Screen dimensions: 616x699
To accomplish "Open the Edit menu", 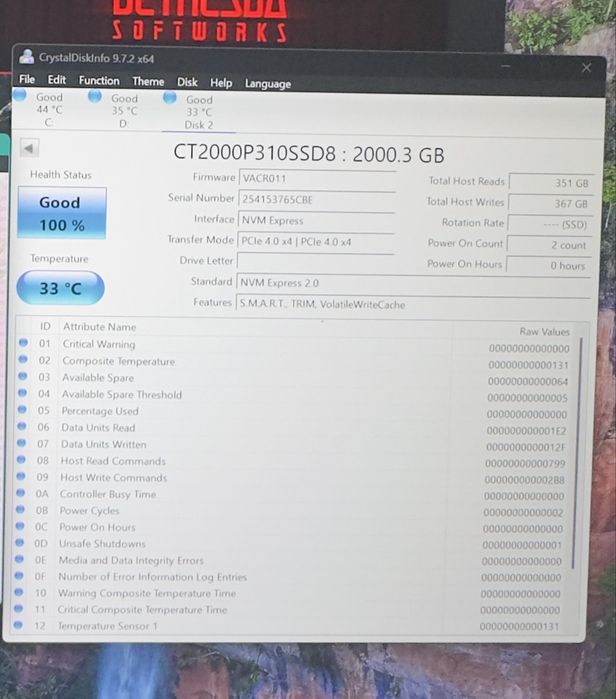I will click(57, 80).
